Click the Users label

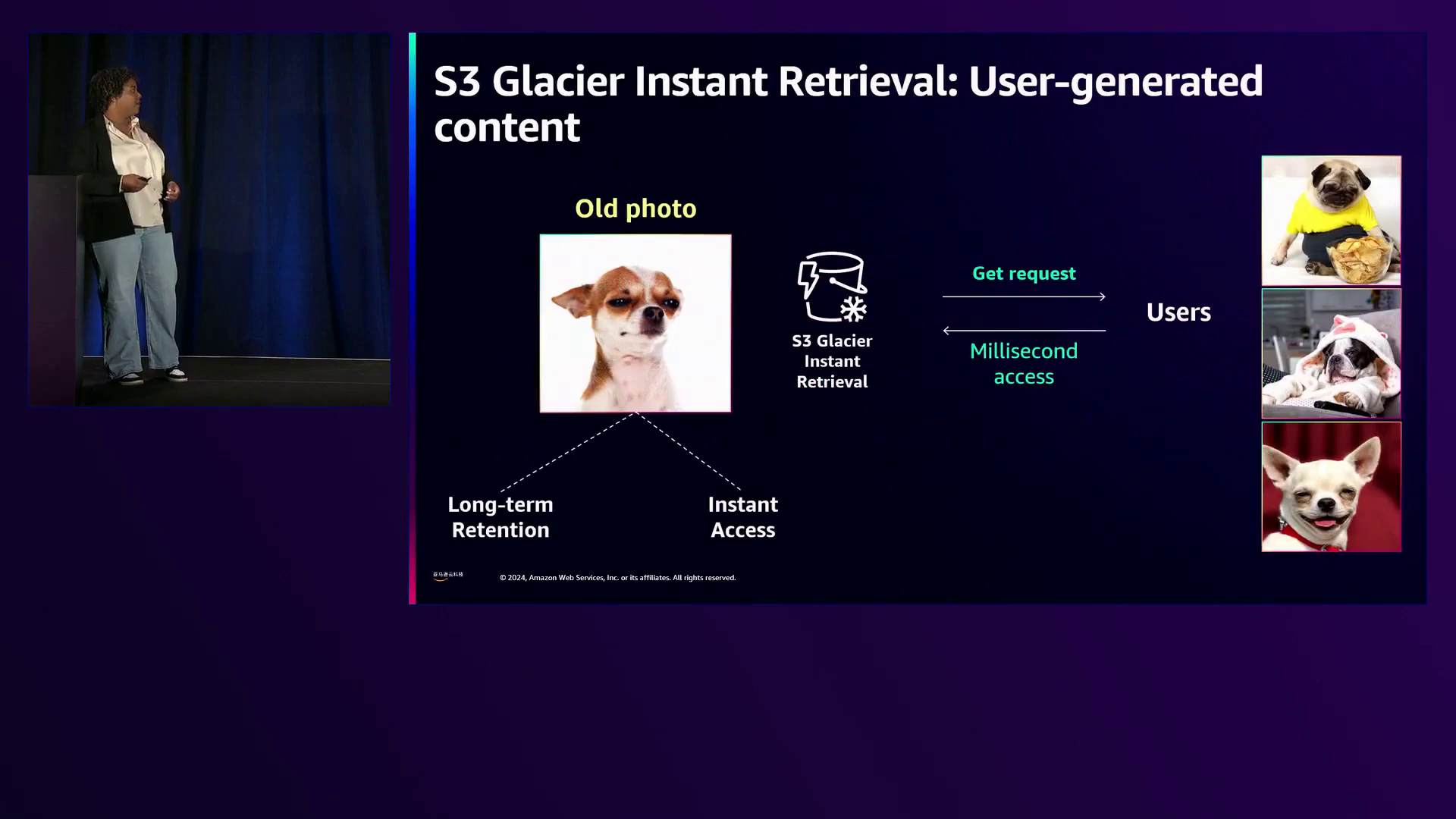coord(1178,312)
